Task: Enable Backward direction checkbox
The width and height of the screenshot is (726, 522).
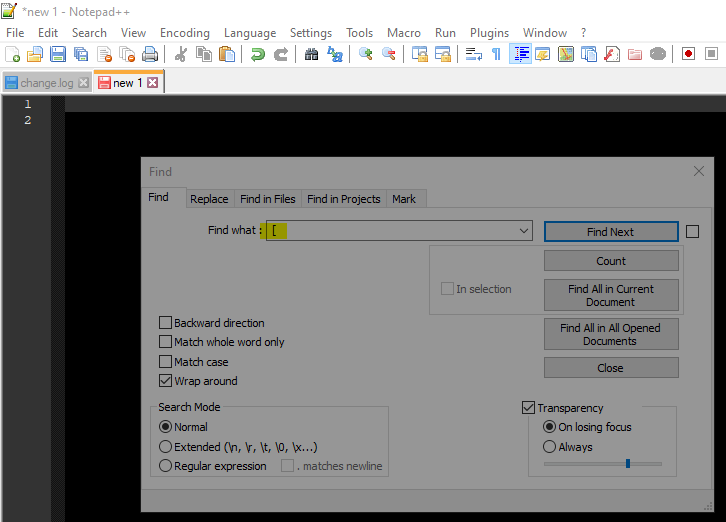Action: [165, 322]
